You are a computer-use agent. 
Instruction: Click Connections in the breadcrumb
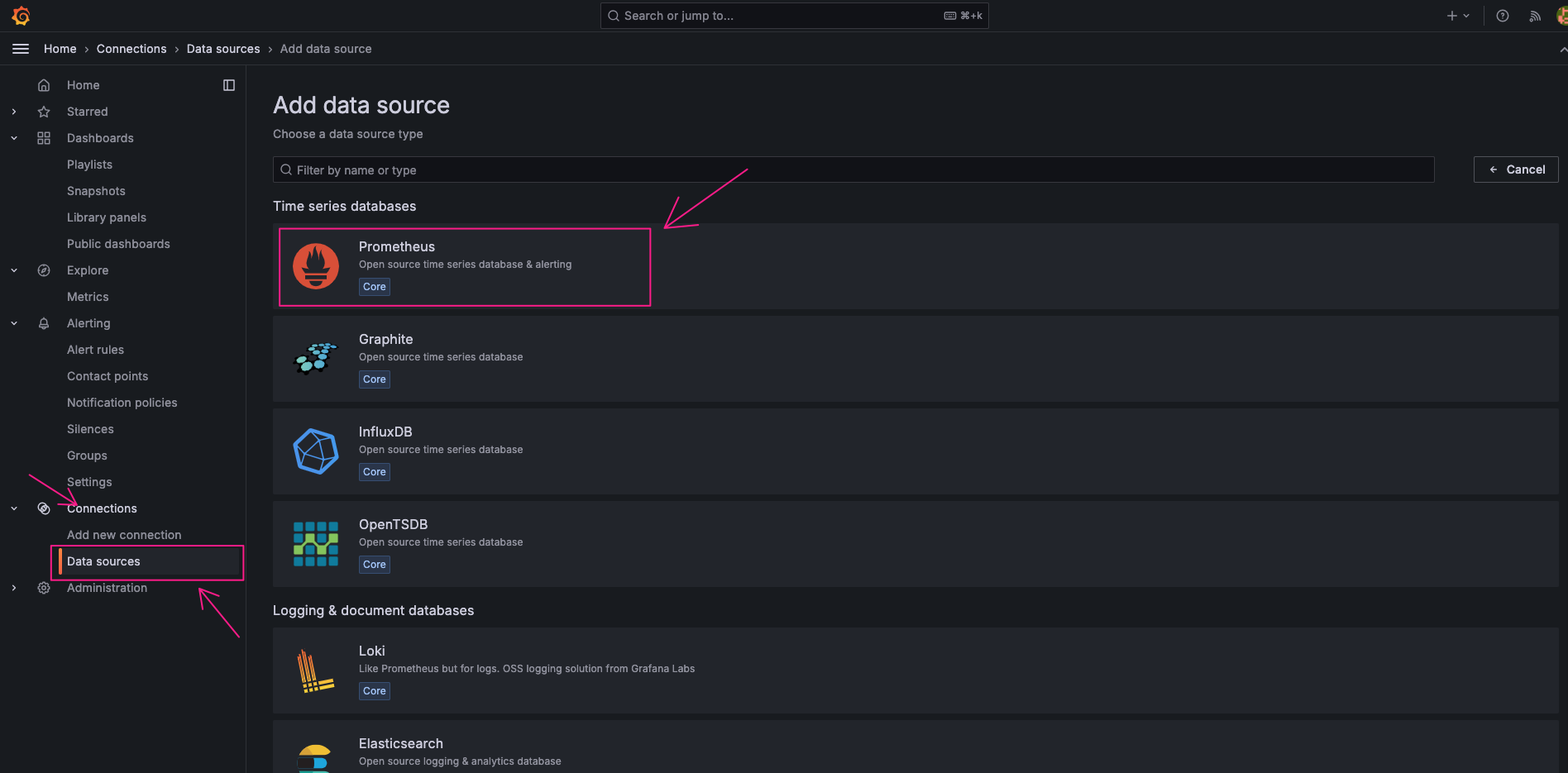click(x=131, y=49)
